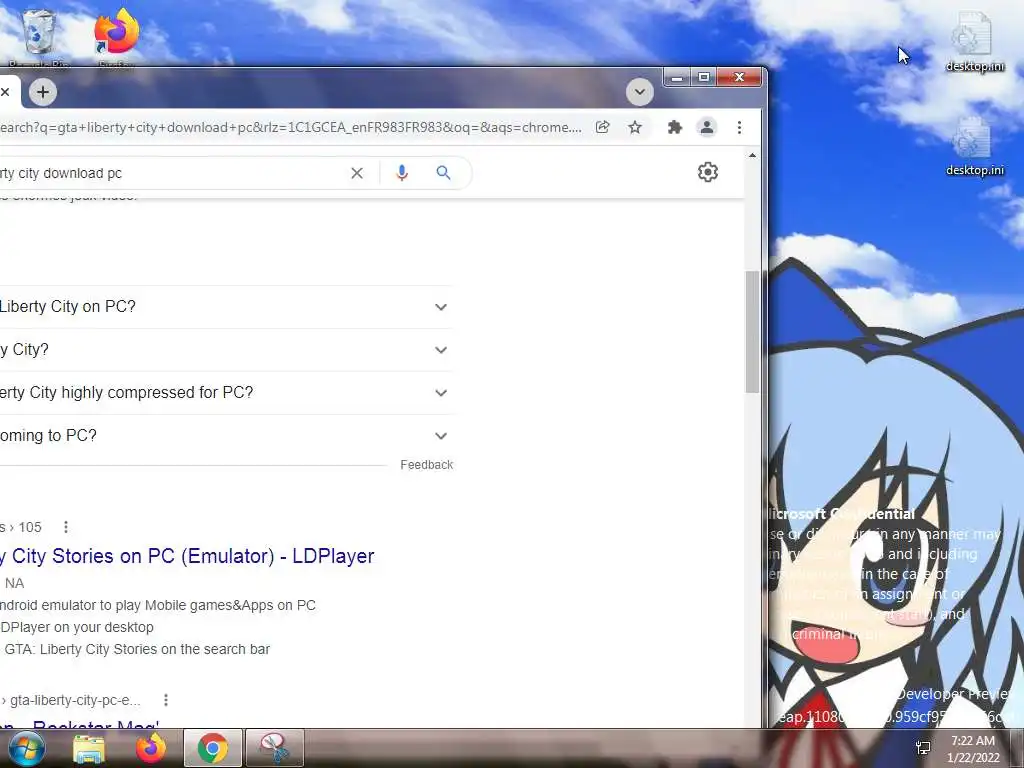The image size is (1024, 768).
Task: Select the upper desktop.ini file icon
Action: pos(973,40)
